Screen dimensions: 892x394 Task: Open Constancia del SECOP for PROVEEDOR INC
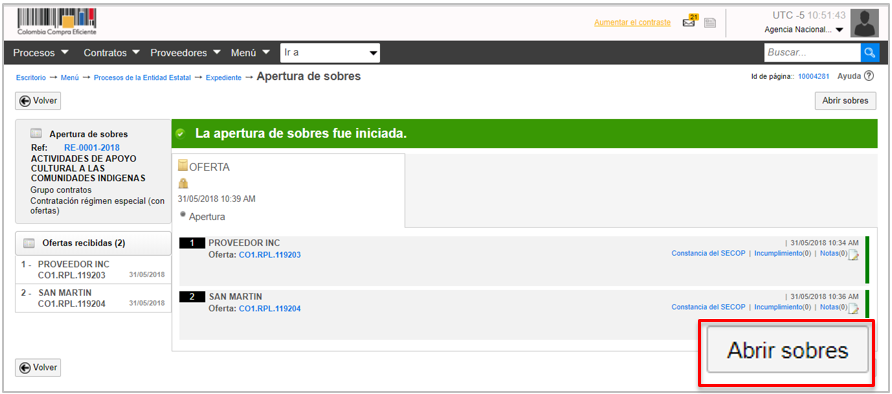click(708, 254)
